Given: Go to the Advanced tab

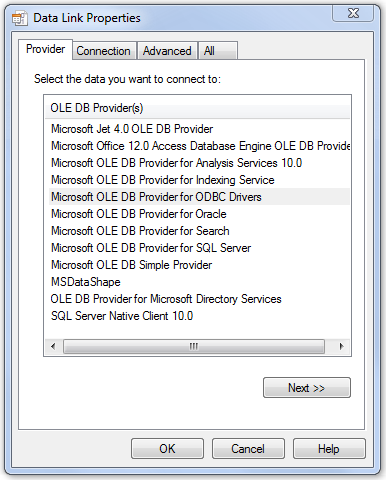Looking at the screenshot, I should coord(167,51).
